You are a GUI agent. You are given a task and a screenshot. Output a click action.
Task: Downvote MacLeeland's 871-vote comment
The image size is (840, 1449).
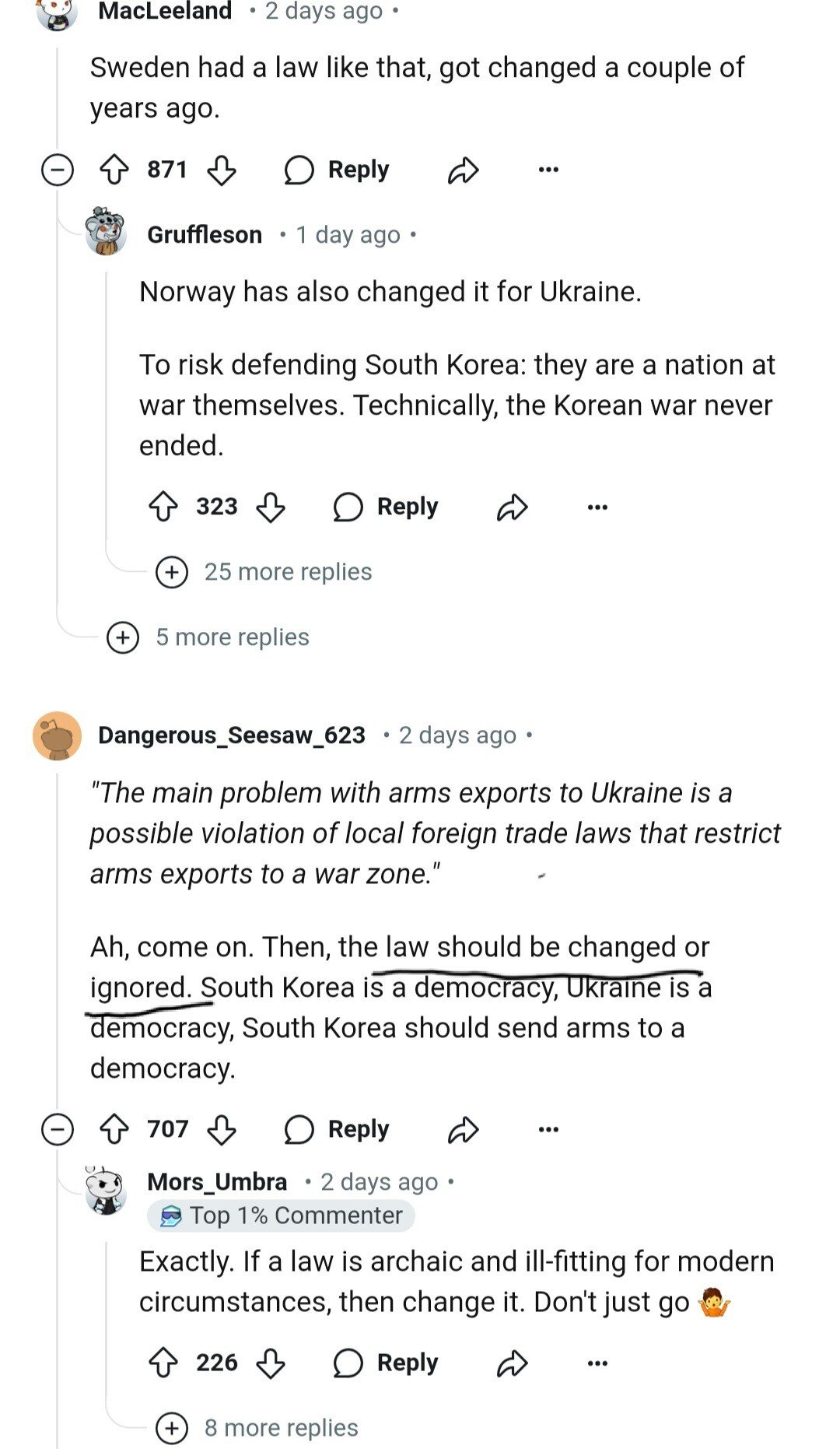click(222, 170)
